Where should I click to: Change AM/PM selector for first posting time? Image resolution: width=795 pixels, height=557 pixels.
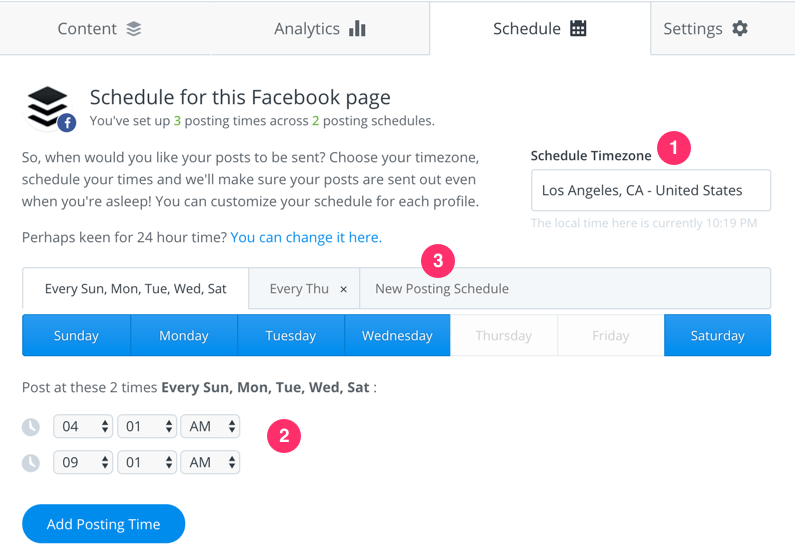pos(210,426)
